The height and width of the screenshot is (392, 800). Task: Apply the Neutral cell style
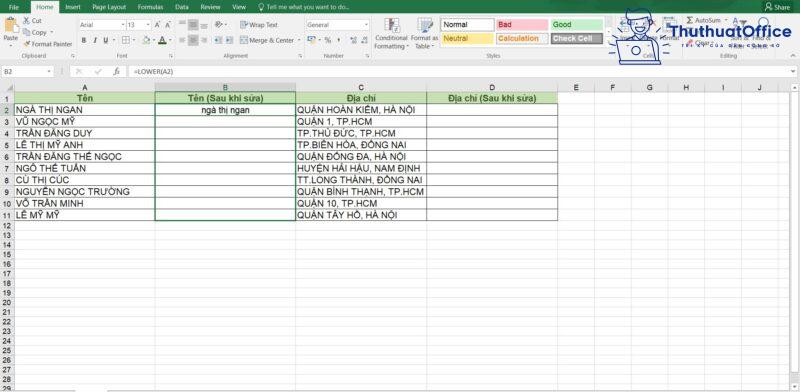click(x=467, y=39)
